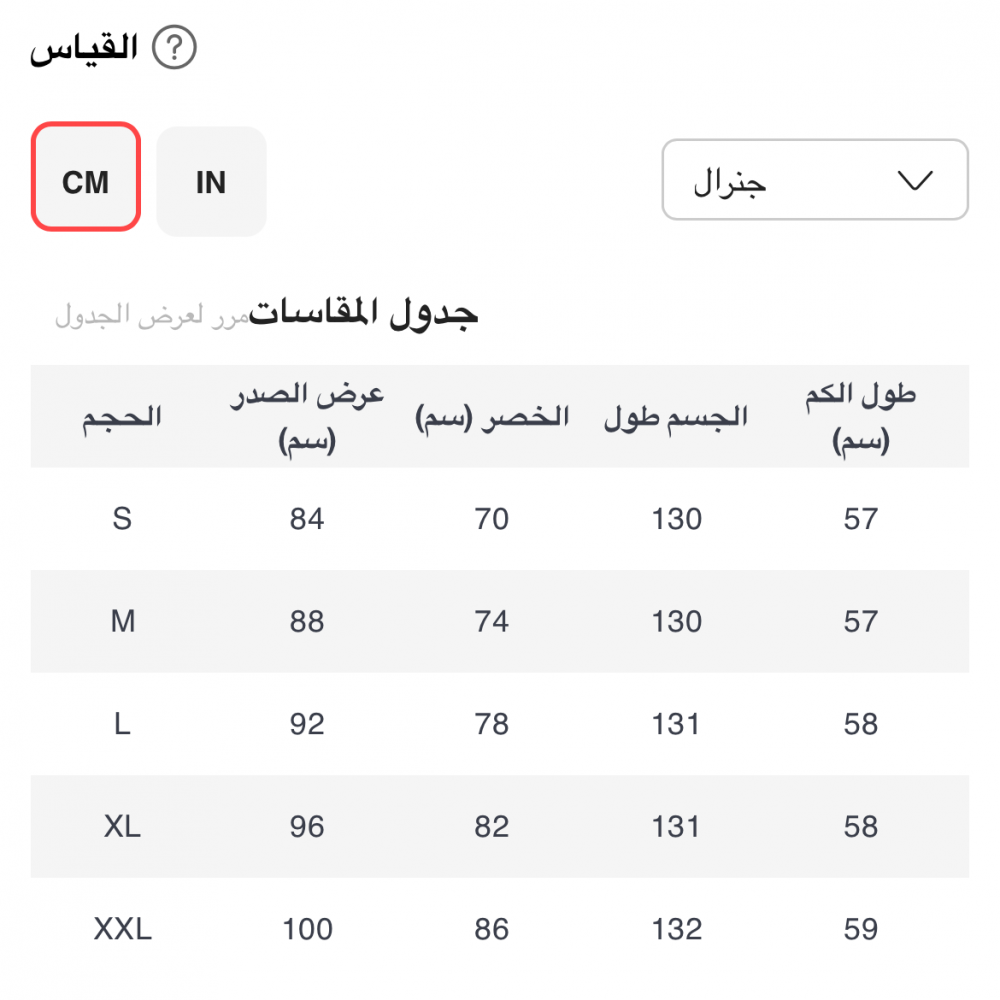Screen dimensions: 1000x1000
Task: Open the جنرال dropdown menu
Action: (x=814, y=180)
